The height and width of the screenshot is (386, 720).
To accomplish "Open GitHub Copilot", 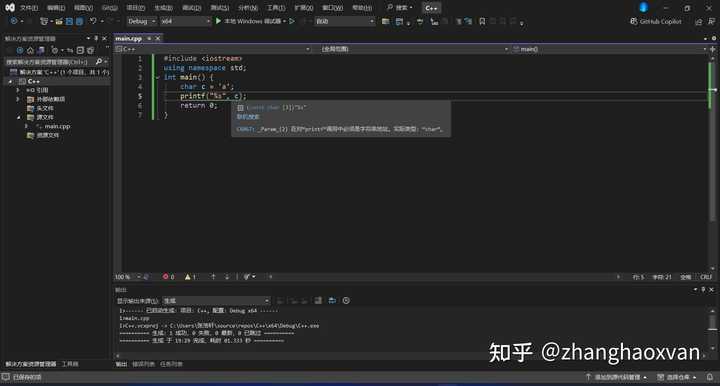I will [x=656, y=21].
